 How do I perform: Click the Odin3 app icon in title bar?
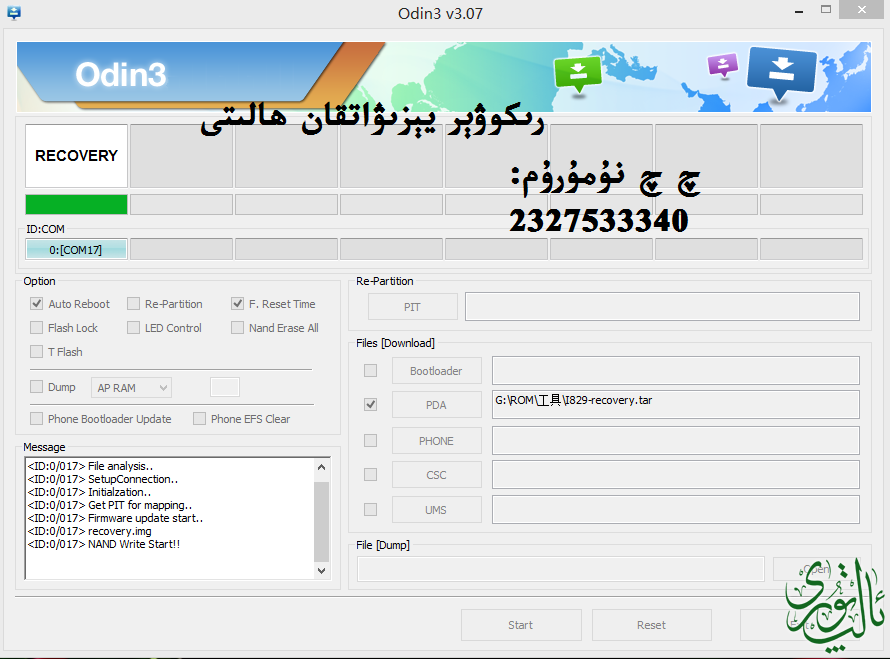point(14,12)
